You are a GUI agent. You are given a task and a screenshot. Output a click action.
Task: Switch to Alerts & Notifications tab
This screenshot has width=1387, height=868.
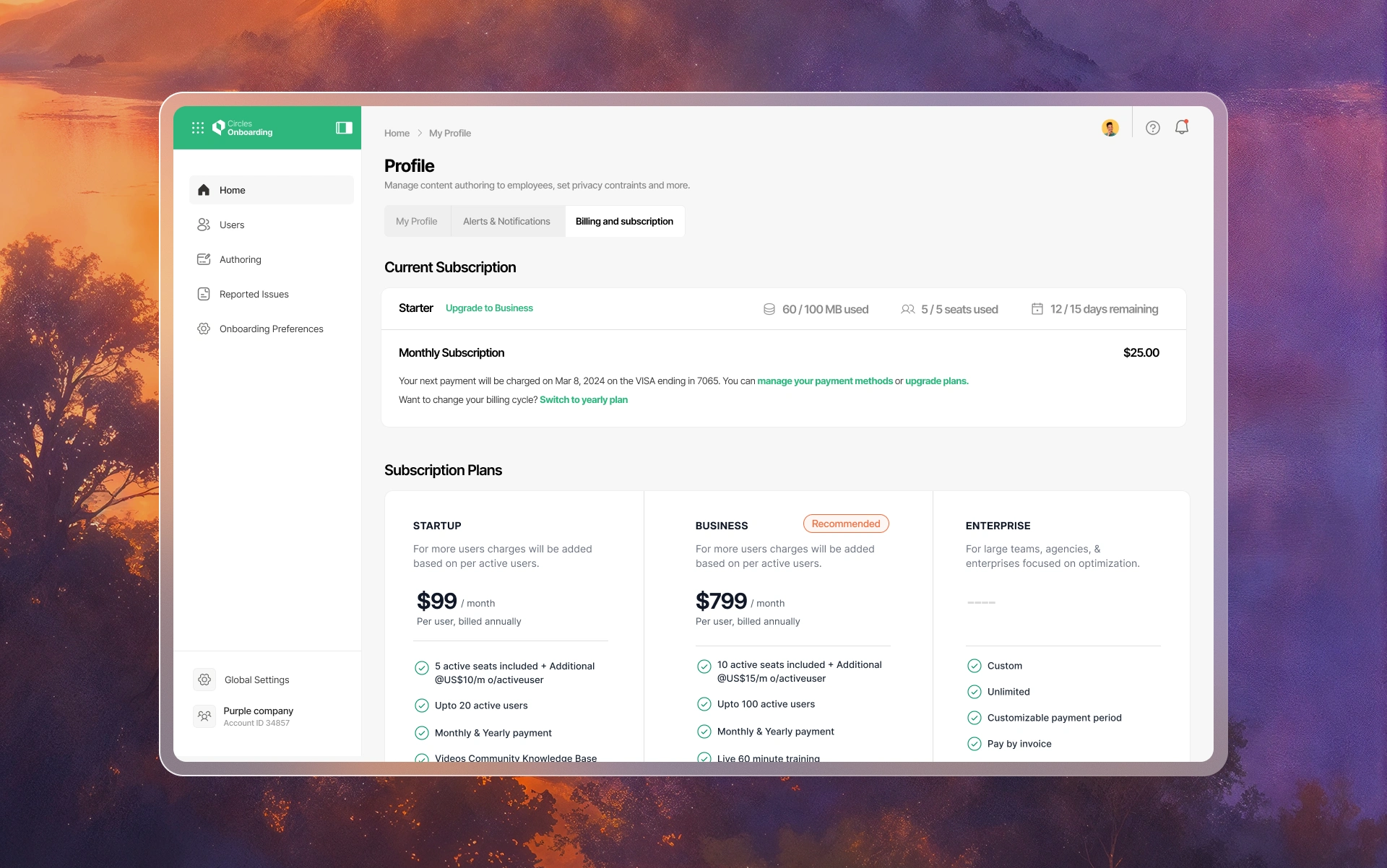506,222
